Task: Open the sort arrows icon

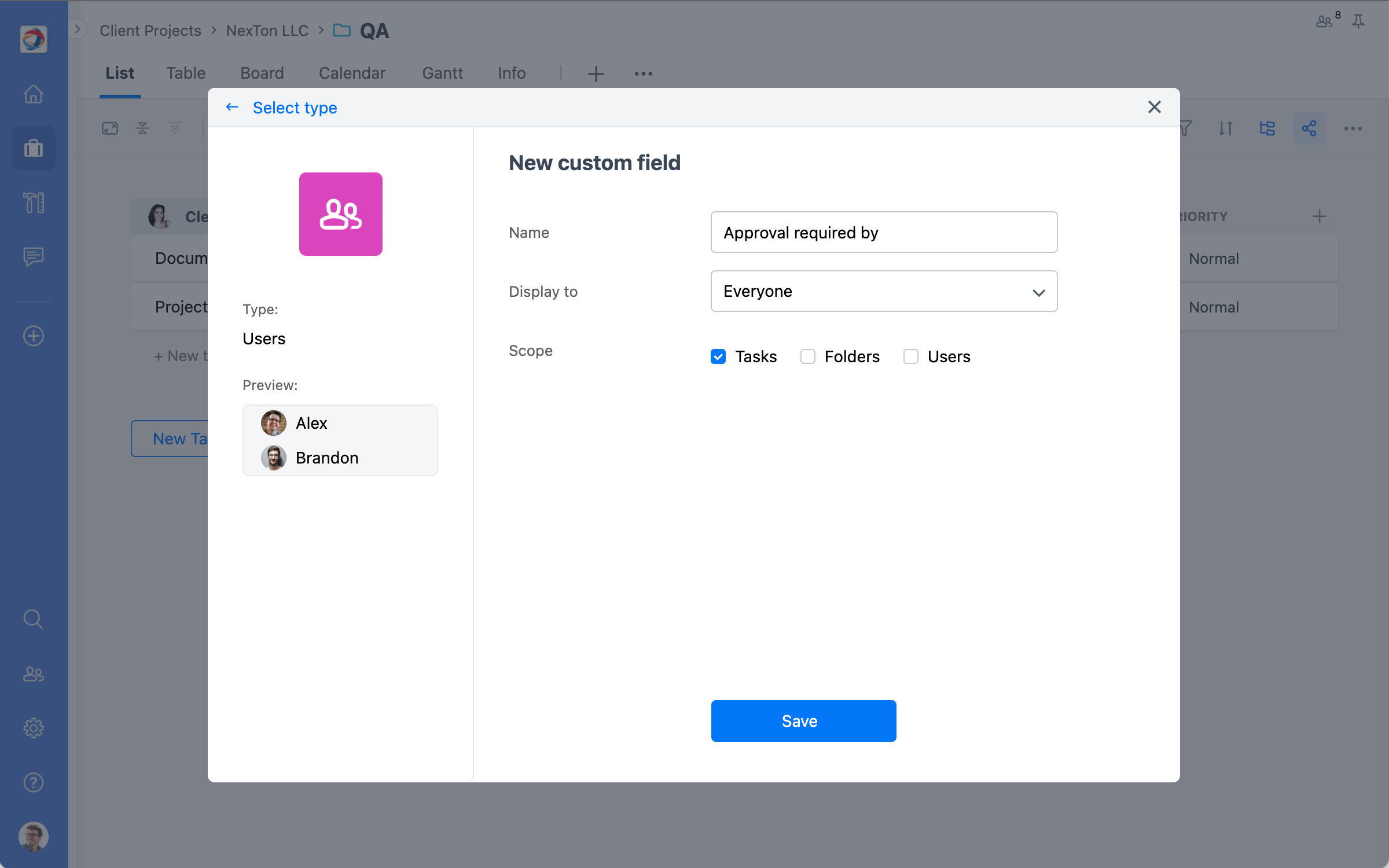Action: point(1226,128)
